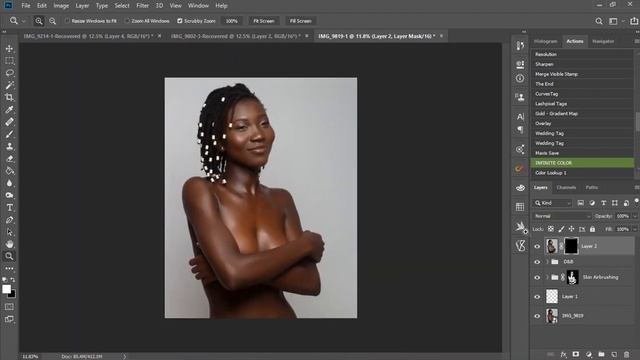
Task: Click the Fill Screen button
Action: click(x=300, y=21)
